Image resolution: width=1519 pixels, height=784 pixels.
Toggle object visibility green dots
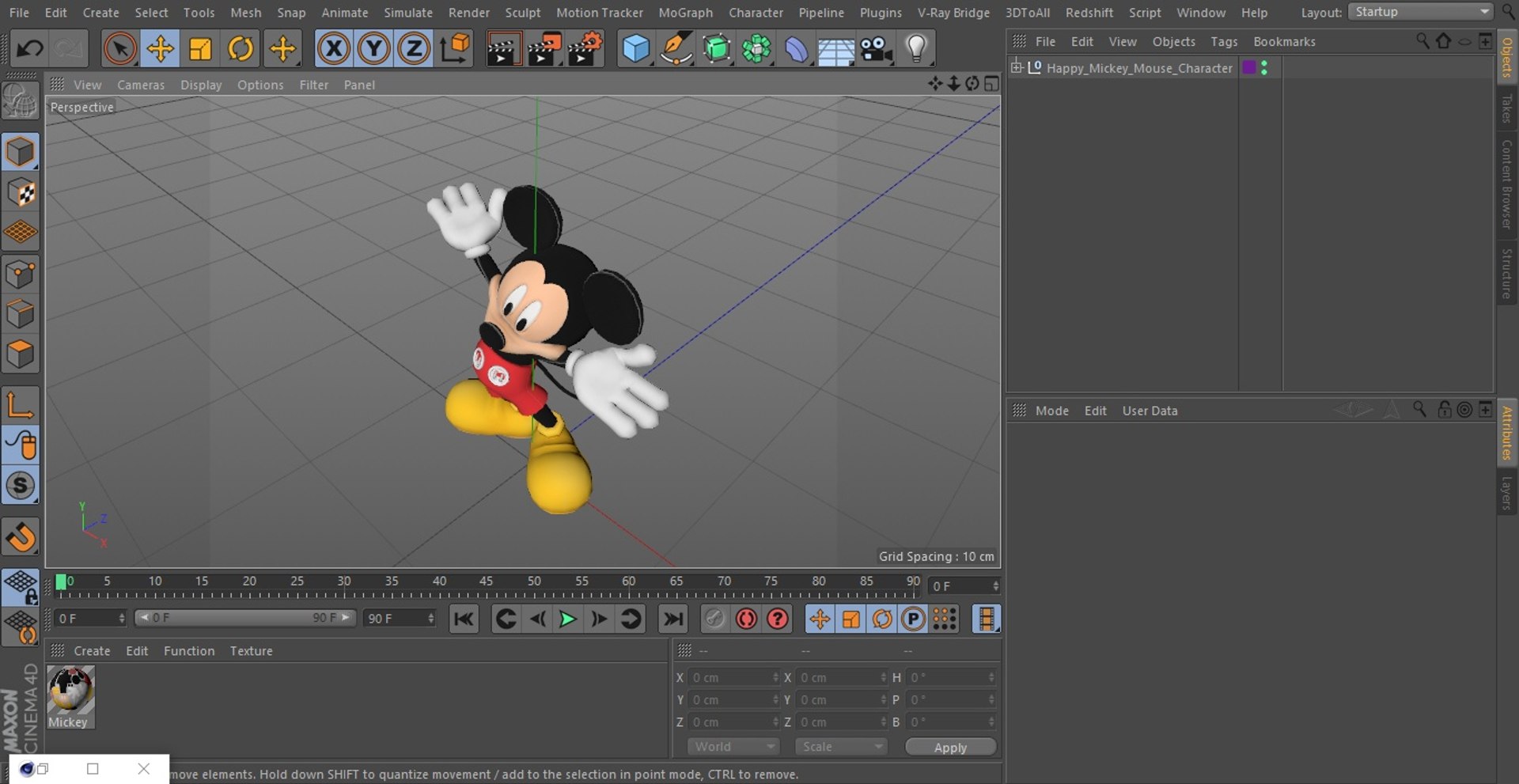coord(1264,67)
